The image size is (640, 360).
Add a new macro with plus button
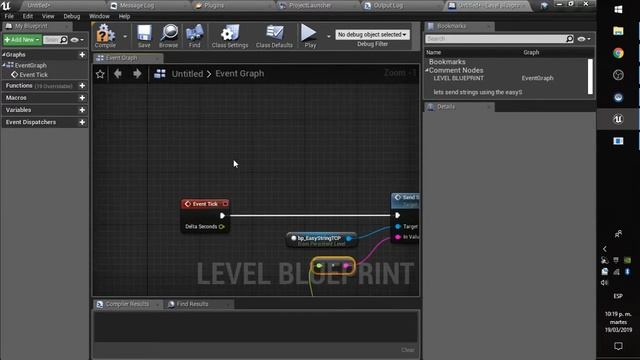[82, 98]
